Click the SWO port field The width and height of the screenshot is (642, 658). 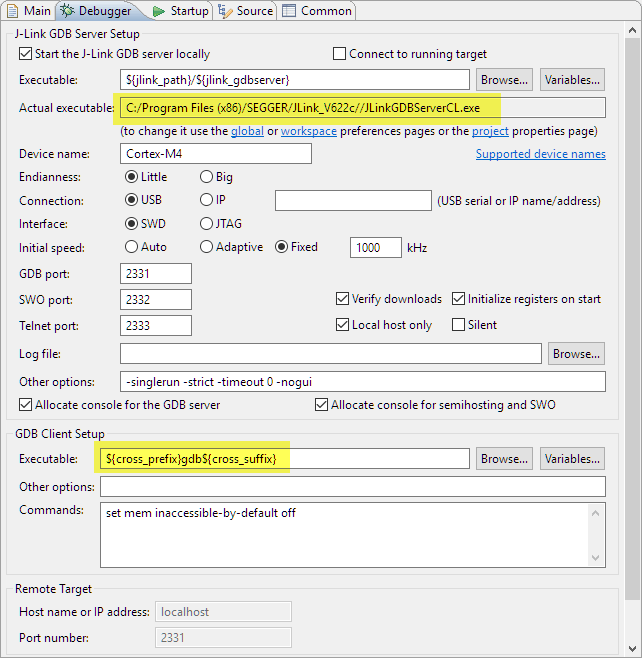(156, 300)
